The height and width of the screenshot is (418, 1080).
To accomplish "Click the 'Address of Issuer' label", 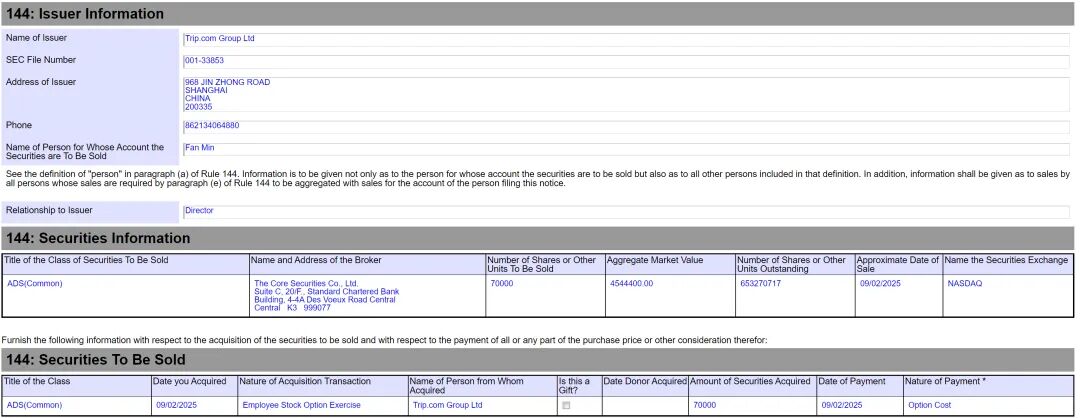I will click(41, 83).
